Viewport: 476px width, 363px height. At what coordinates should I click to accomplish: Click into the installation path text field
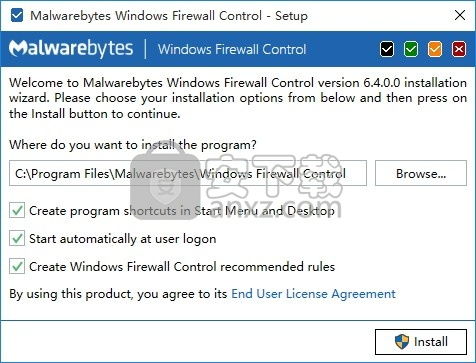pos(188,173)
